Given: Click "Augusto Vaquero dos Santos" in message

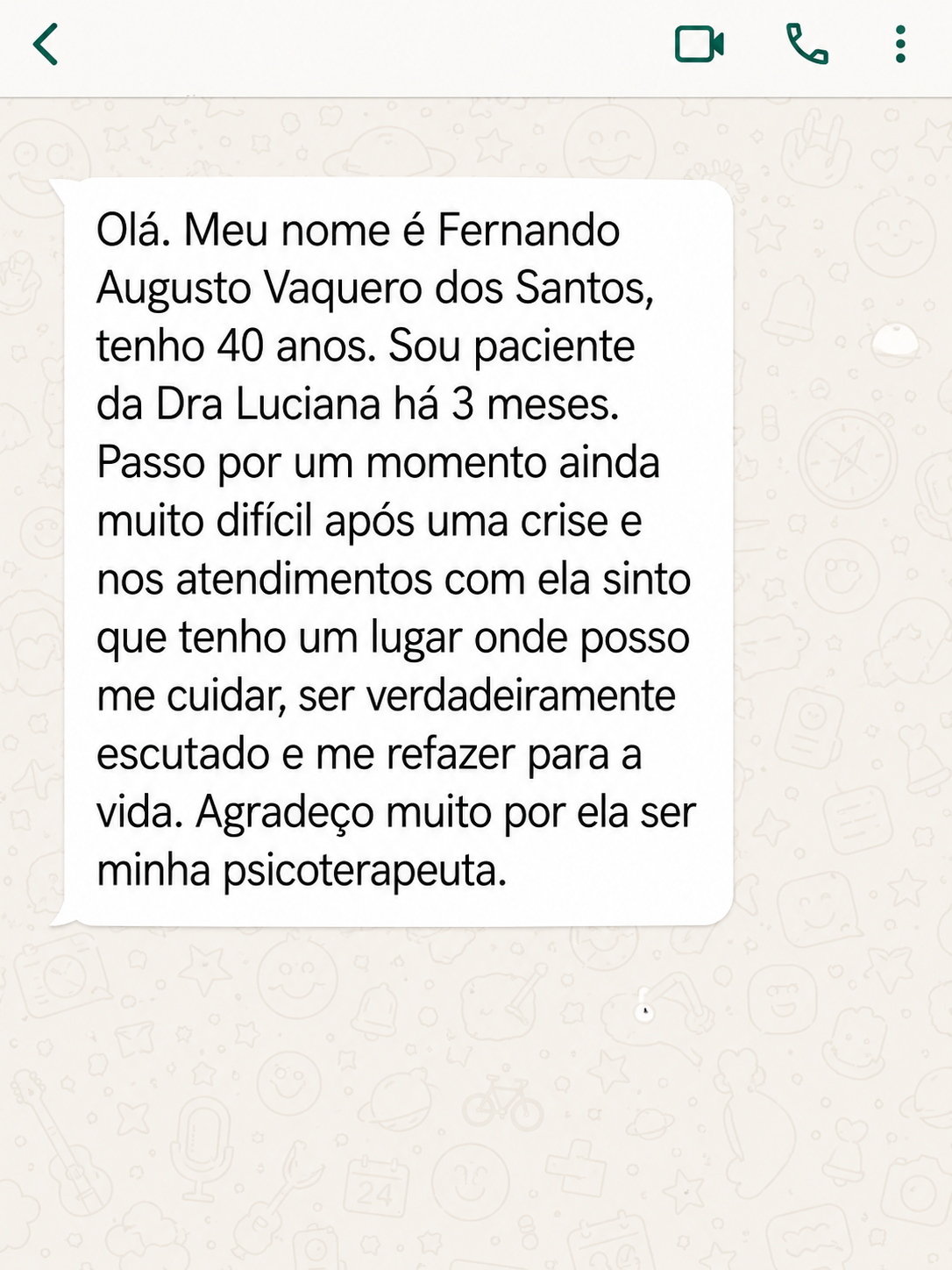Looking at the screenshot, I should pos(375,289).
